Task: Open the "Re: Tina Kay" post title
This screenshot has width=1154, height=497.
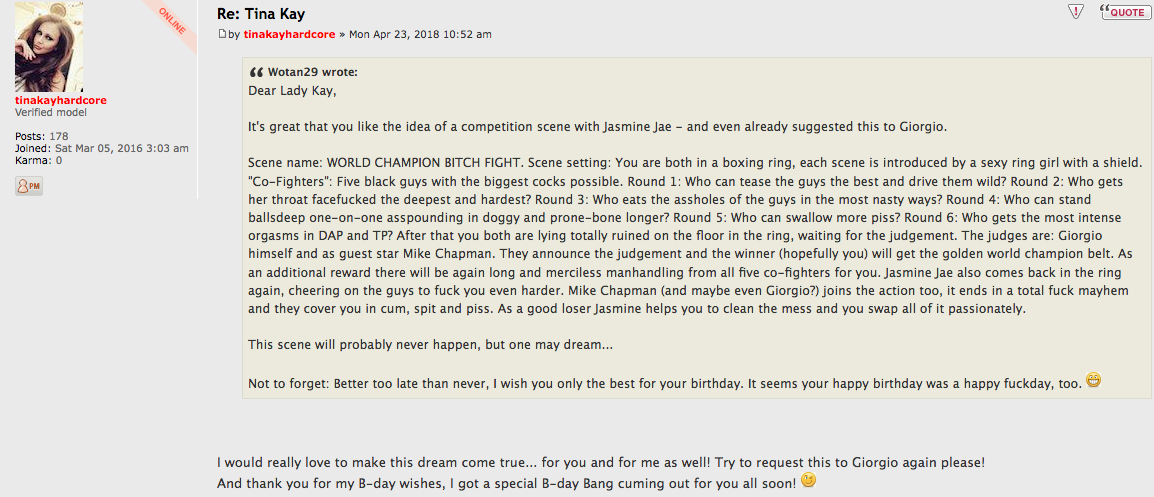Action: coord(261,14)
